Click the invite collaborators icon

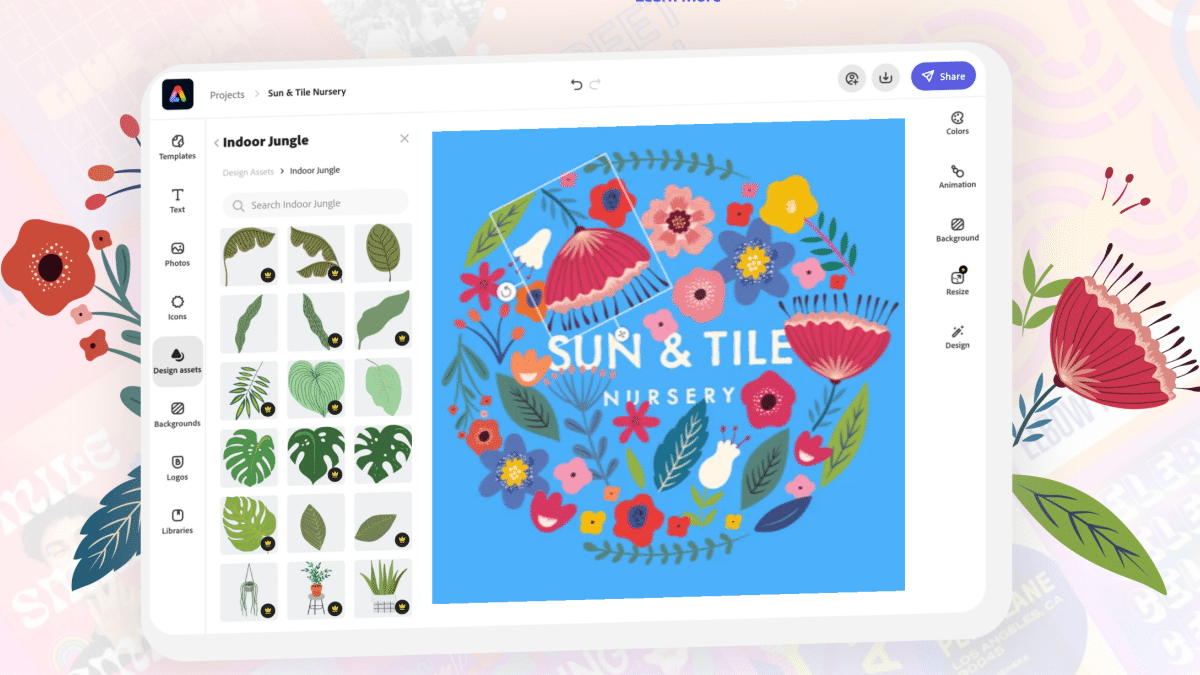(x=852, y=78)
